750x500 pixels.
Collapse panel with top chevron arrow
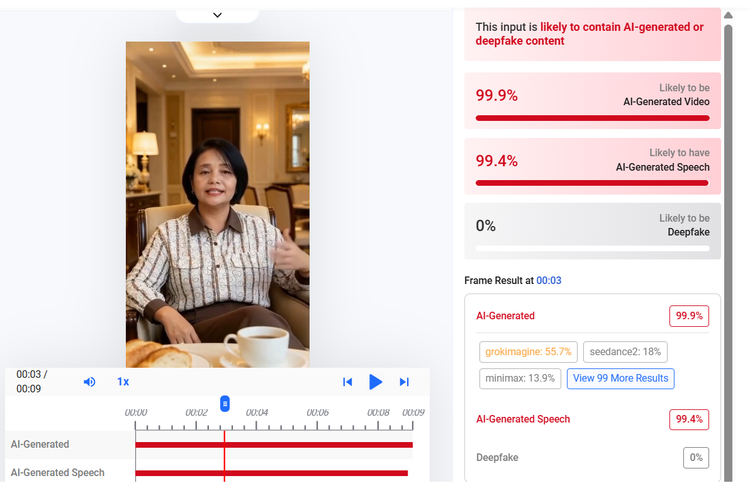point(217,15)
